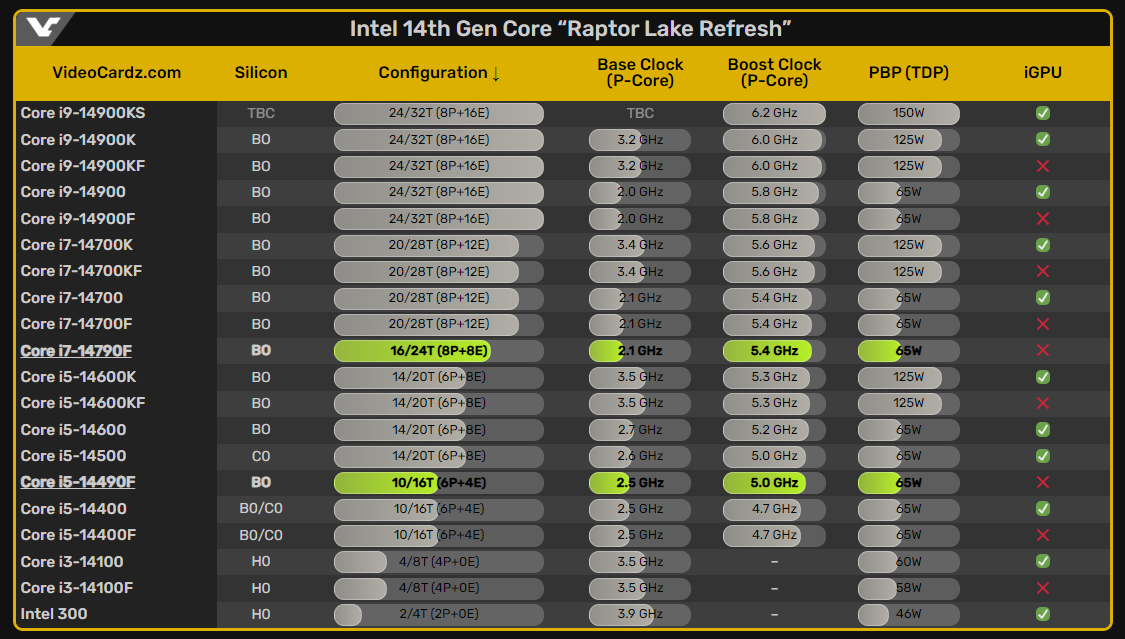Click the red iGPU cross for Core i9-14900F

pyautogui.click(x=1042, y=219)
